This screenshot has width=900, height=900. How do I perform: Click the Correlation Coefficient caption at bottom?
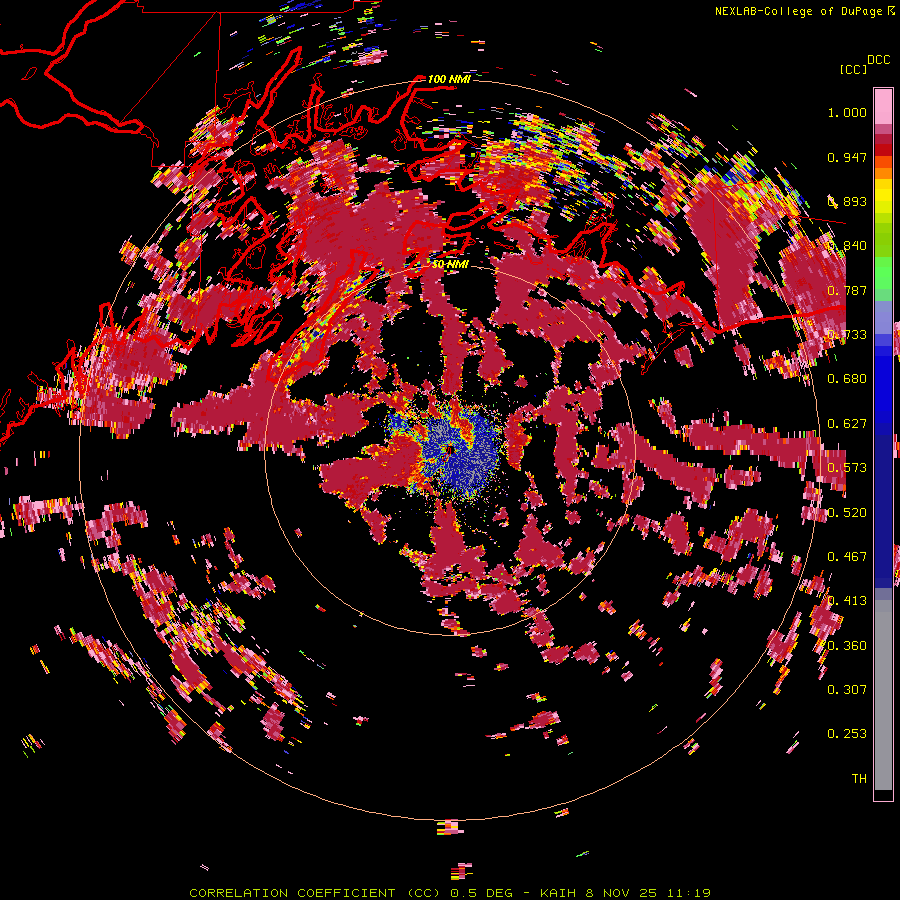(x=450, y=893)
